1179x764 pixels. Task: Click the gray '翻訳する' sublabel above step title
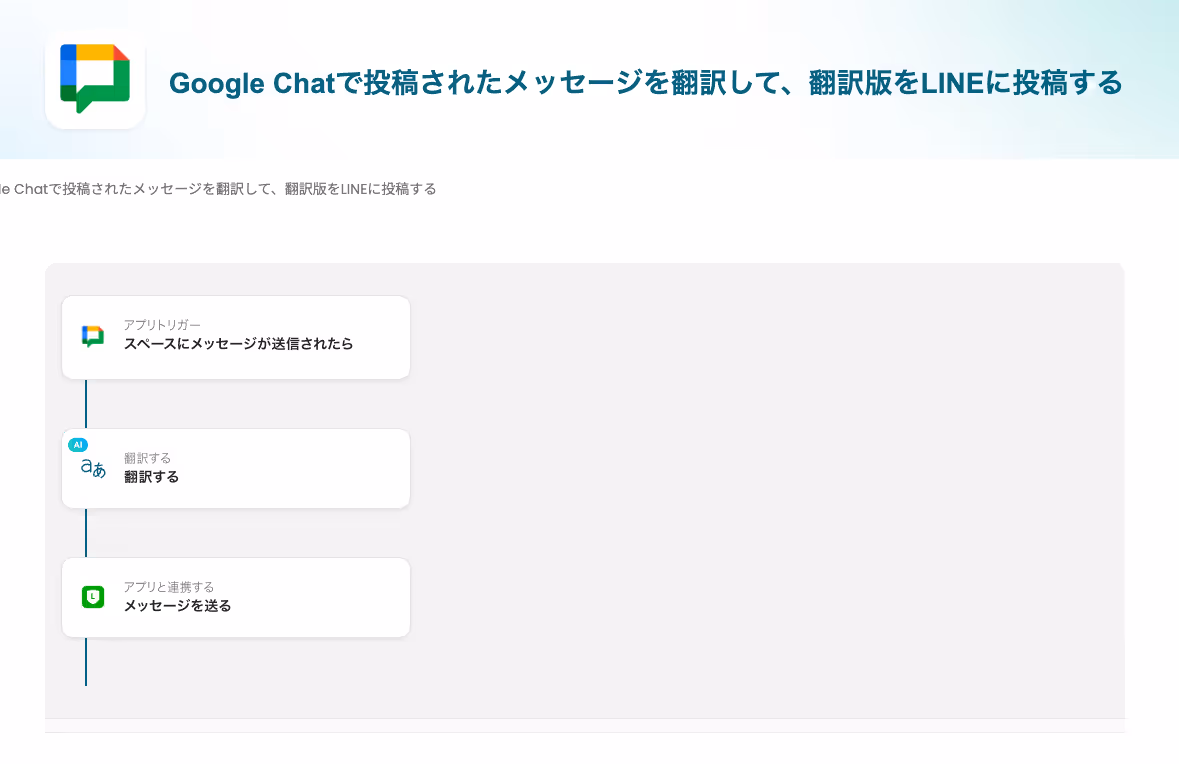tap(147, 458)
